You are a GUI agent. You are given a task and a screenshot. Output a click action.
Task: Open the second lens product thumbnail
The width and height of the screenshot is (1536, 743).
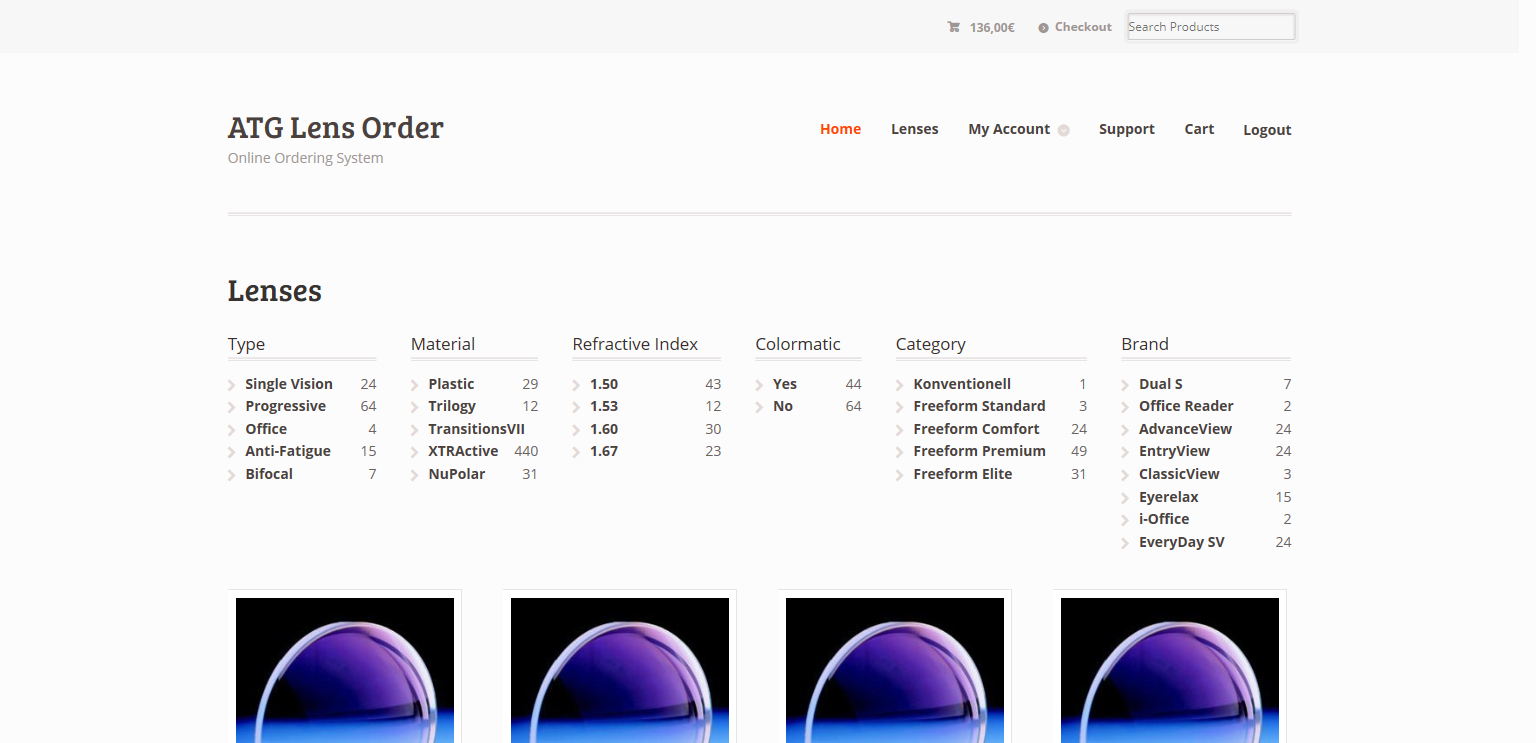(620, 670)
